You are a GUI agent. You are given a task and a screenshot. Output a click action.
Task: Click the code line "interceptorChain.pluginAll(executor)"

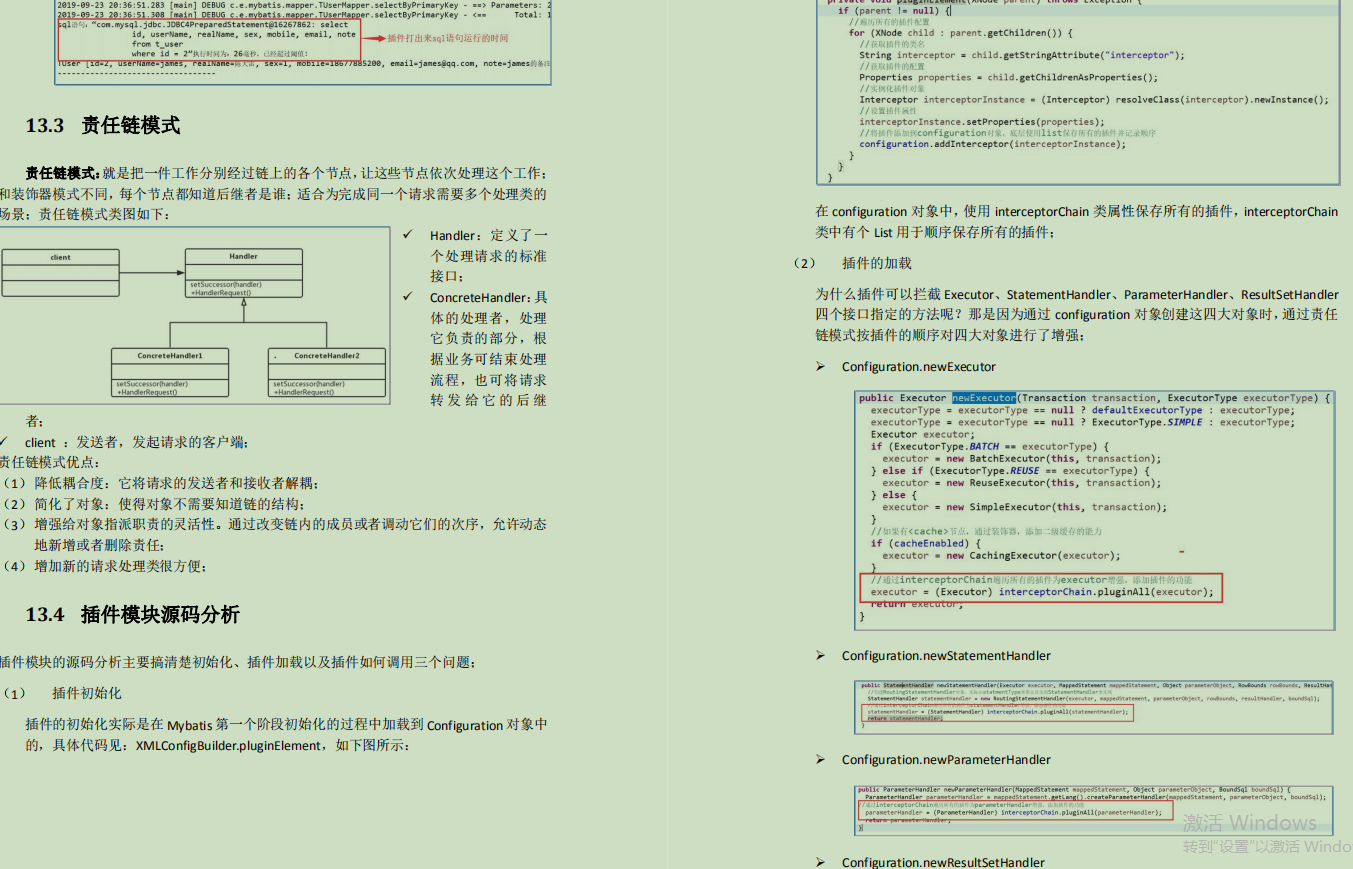click(1042, 592)
